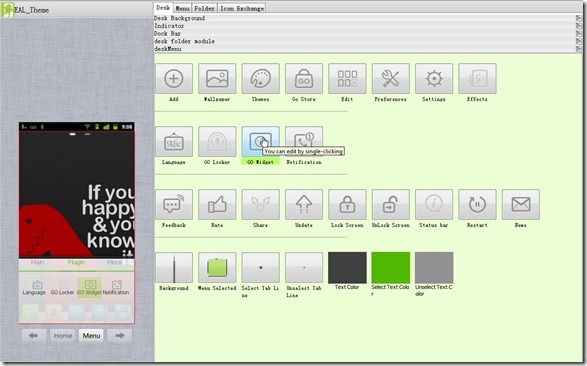Viewport: 587px width, 366px height.
Task: Select the Menu Selected green image
Action: click(x=217, y=267)
